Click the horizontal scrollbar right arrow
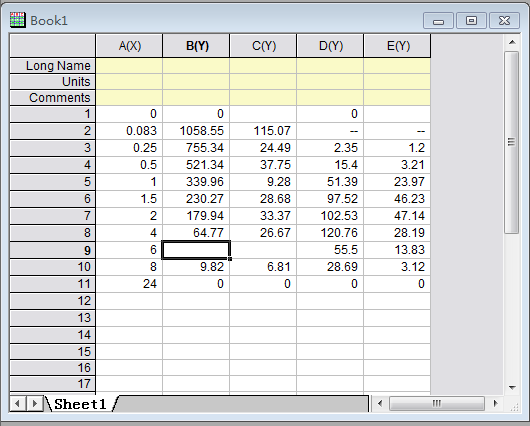Image resolution: width=530 pixels, height=426 pixels. pyautogui.click(x=496, y=403)
